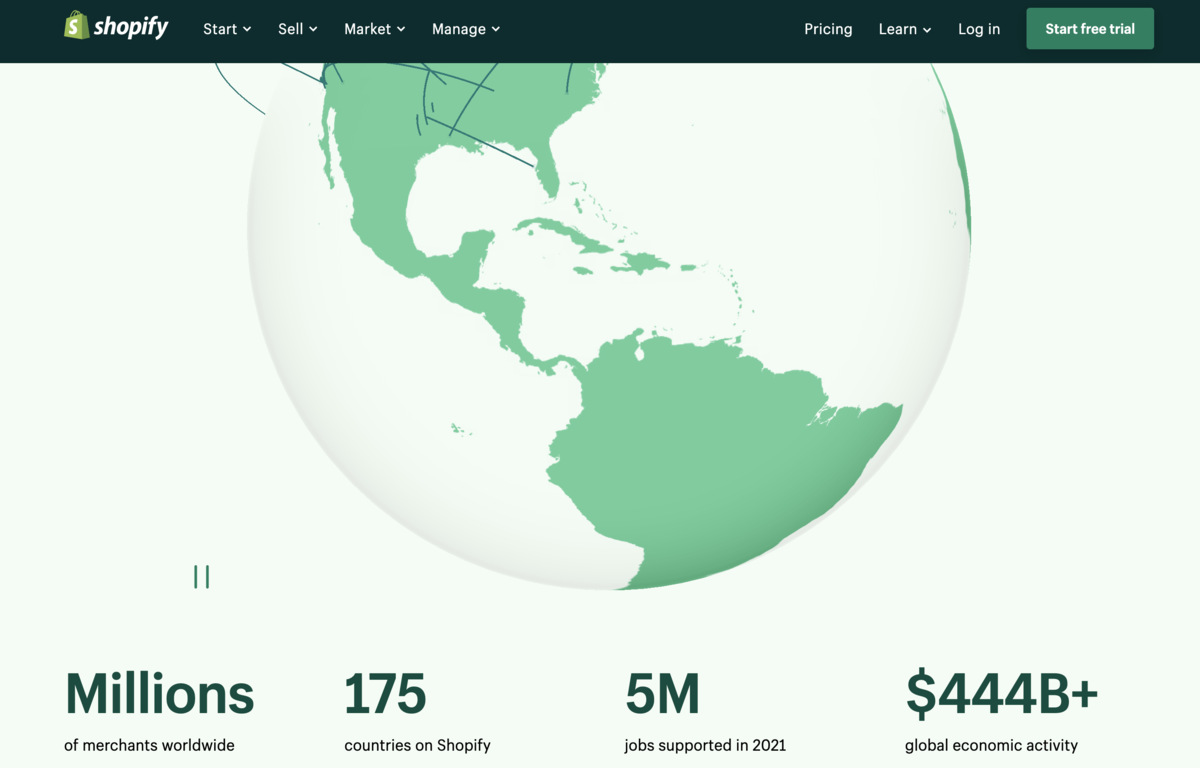
Task: Click the Shopify wordmark text
Action: 131,28
